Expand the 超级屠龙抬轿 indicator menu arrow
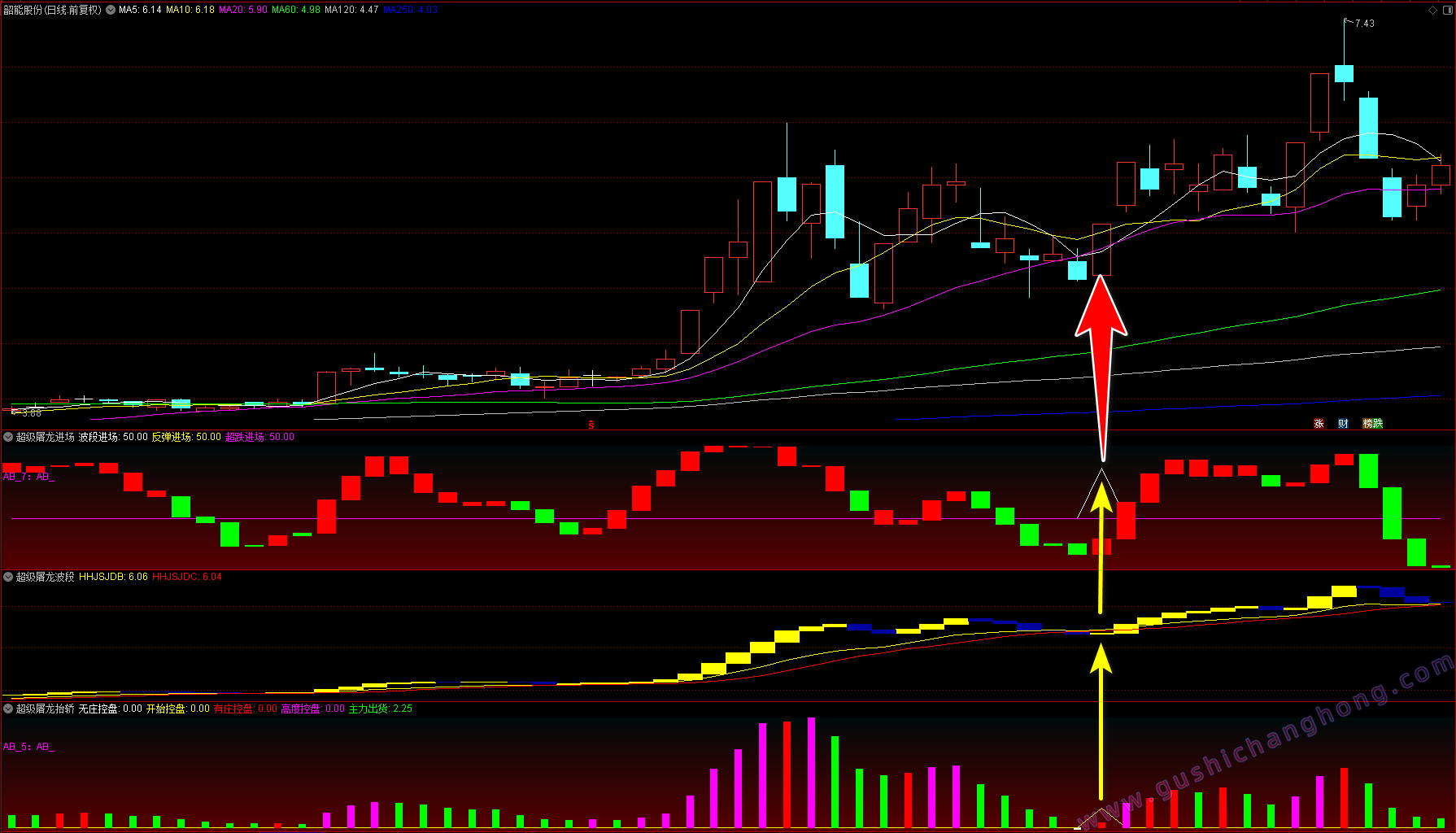 [8, 709]
